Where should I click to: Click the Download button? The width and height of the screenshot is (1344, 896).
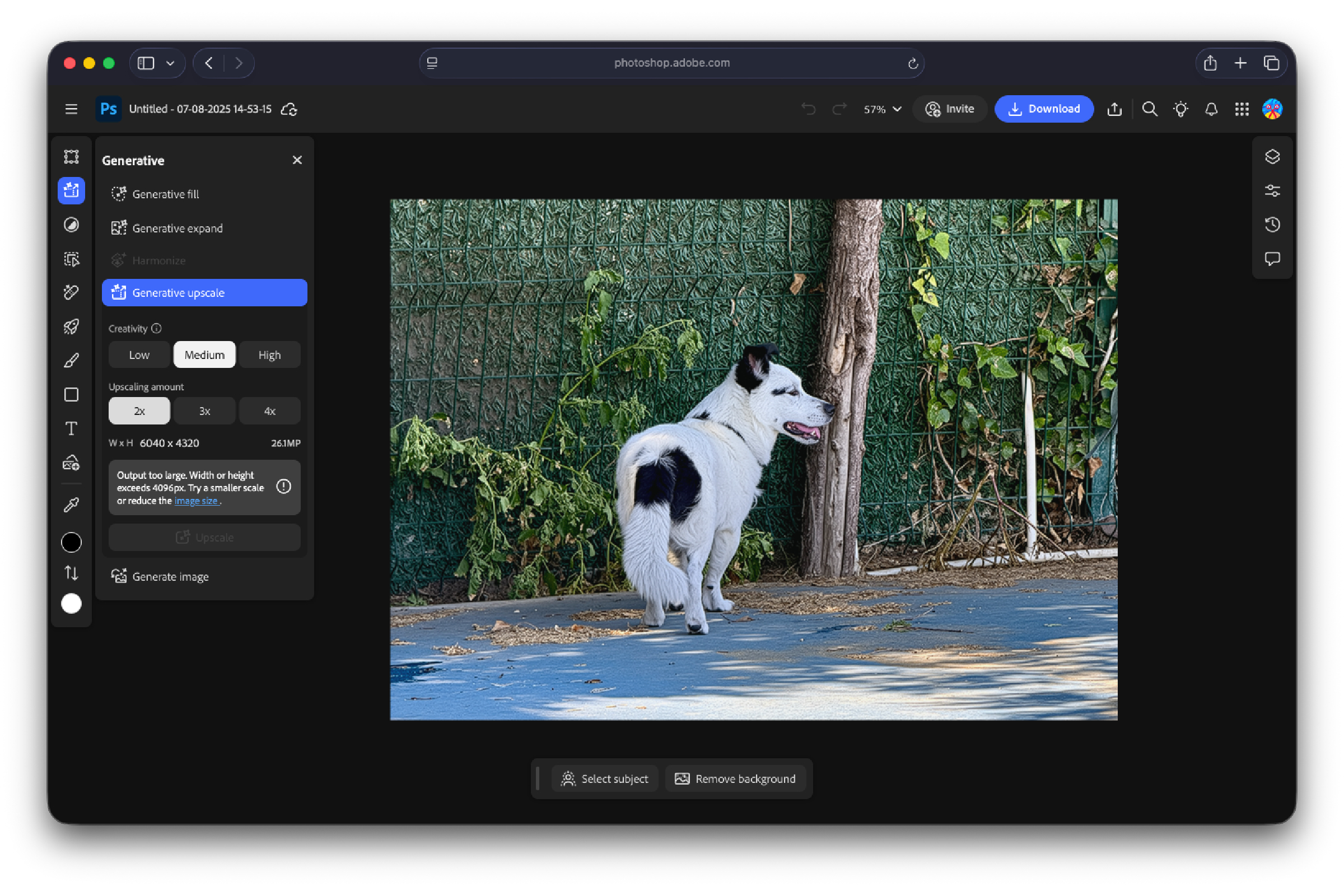[1044, 109]
